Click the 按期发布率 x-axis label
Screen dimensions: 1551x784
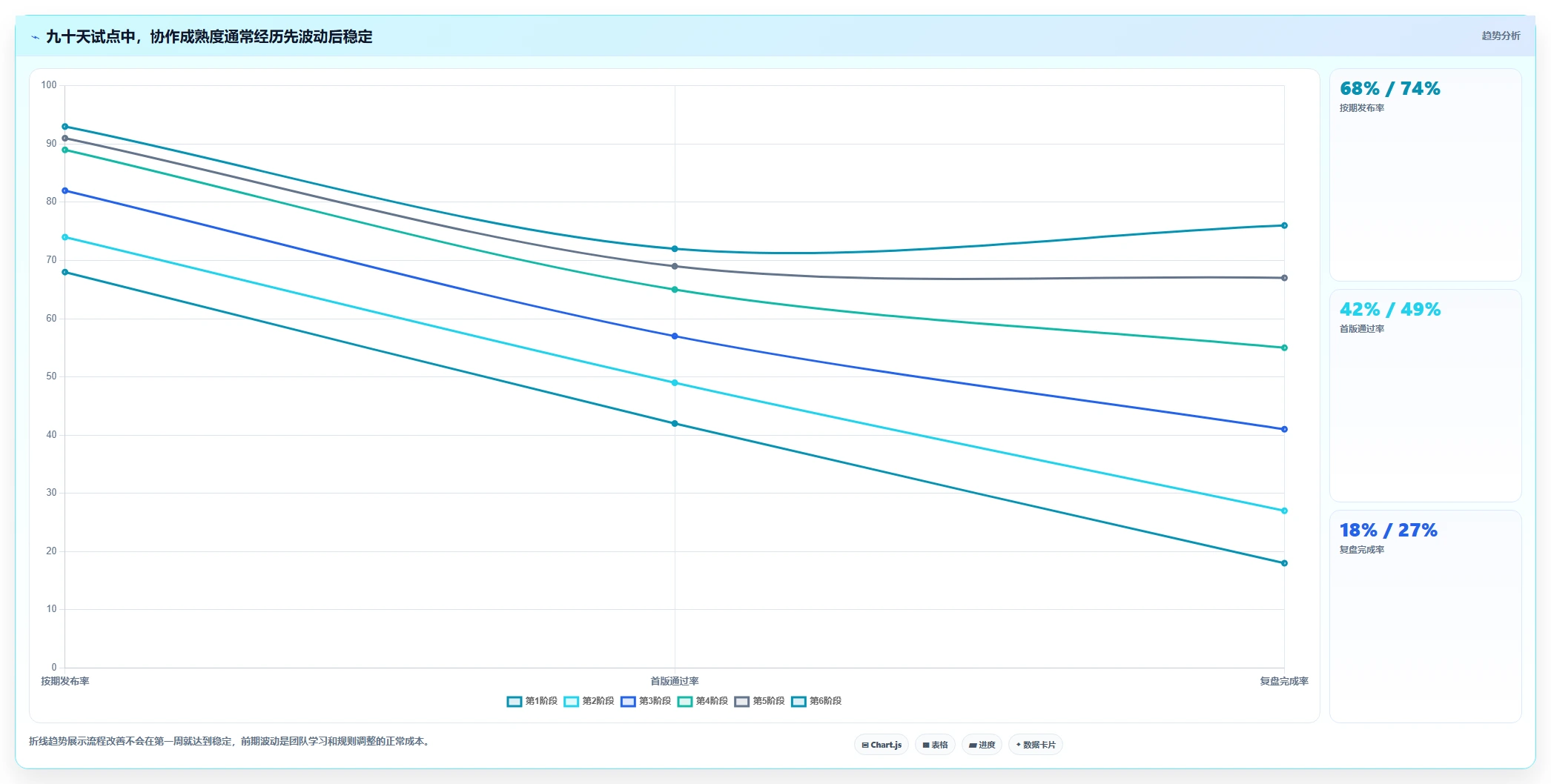click(65, 681)
